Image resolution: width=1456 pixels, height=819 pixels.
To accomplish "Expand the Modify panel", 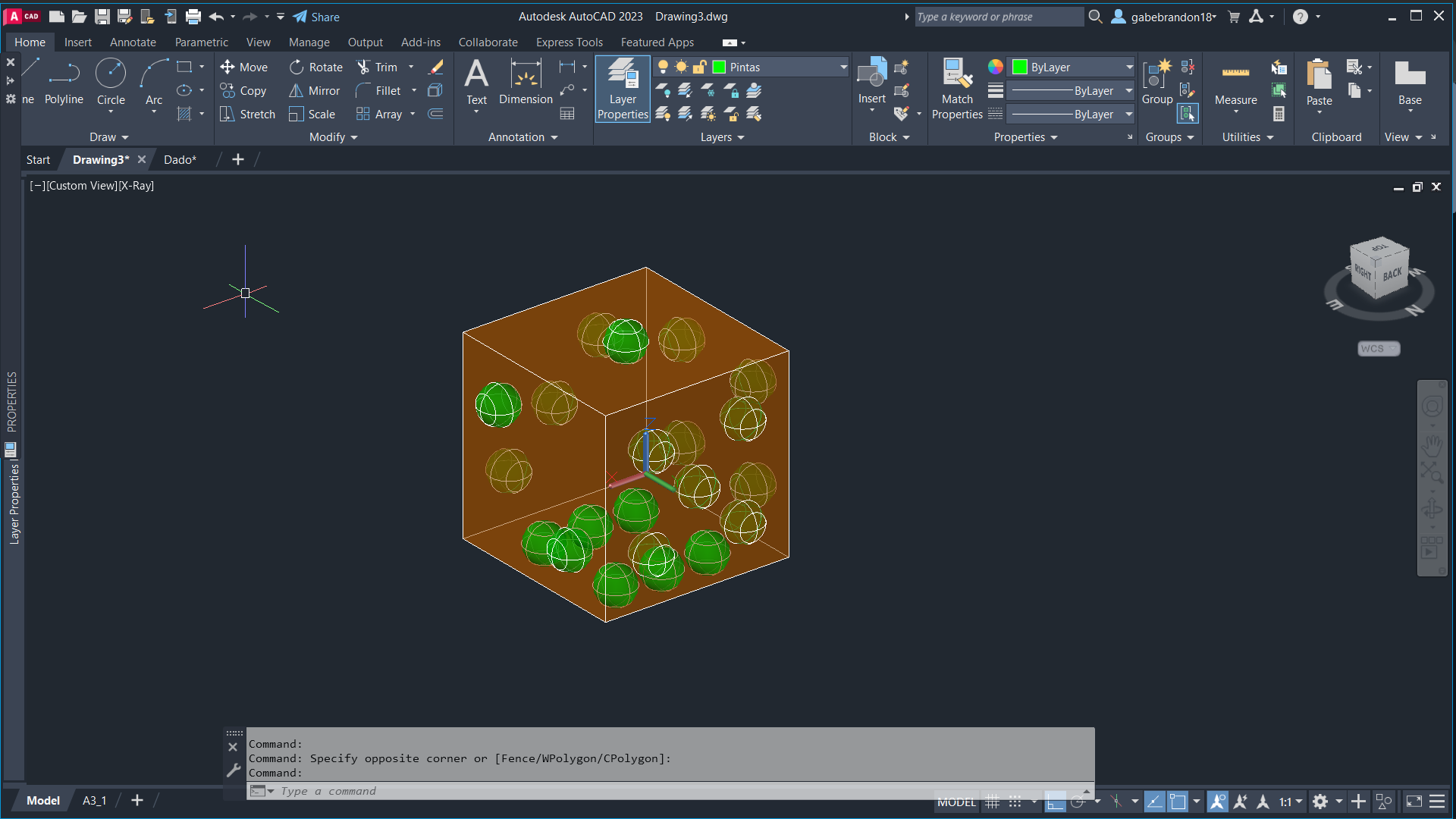I will pyautogui.click(x=333, y=137).
